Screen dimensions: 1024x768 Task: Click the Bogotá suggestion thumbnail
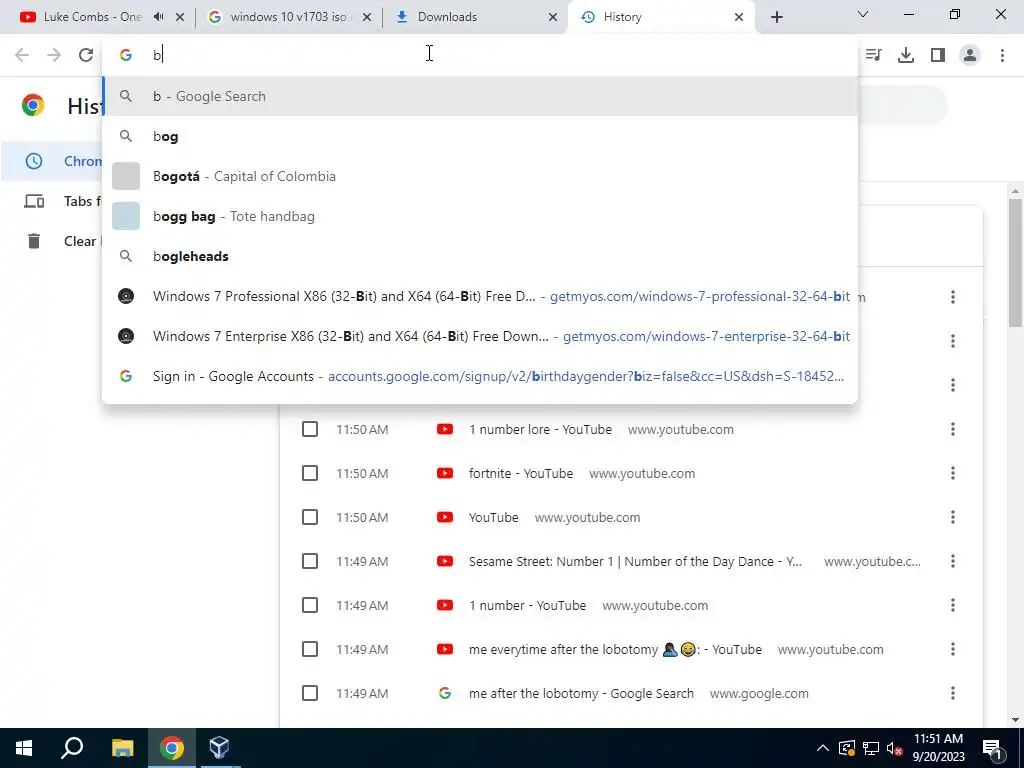pos(126,176)
